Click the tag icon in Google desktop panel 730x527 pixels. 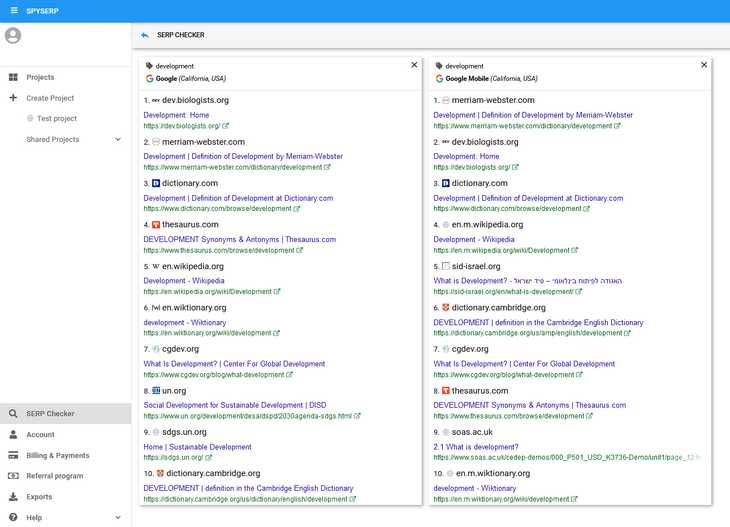point(149,66)
